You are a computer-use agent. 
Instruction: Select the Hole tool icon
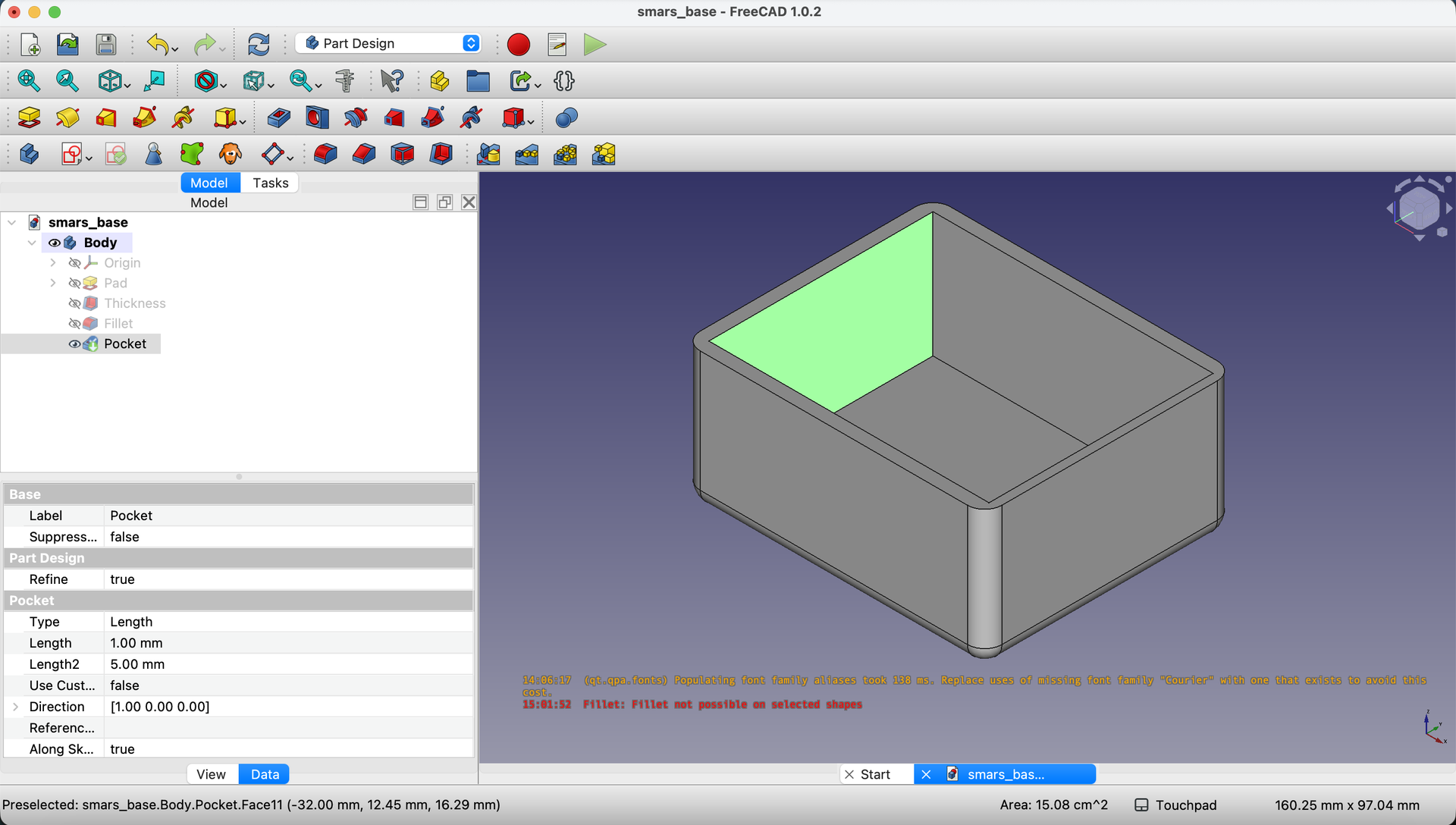coord(317,118)
